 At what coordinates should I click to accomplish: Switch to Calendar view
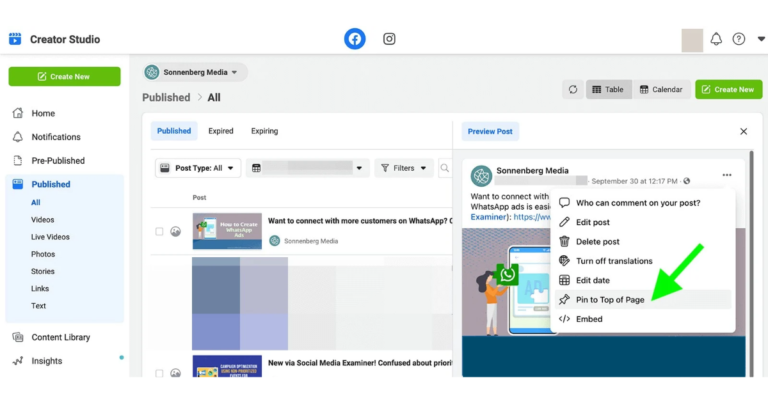pyautogui.click(x=661, y=90)
